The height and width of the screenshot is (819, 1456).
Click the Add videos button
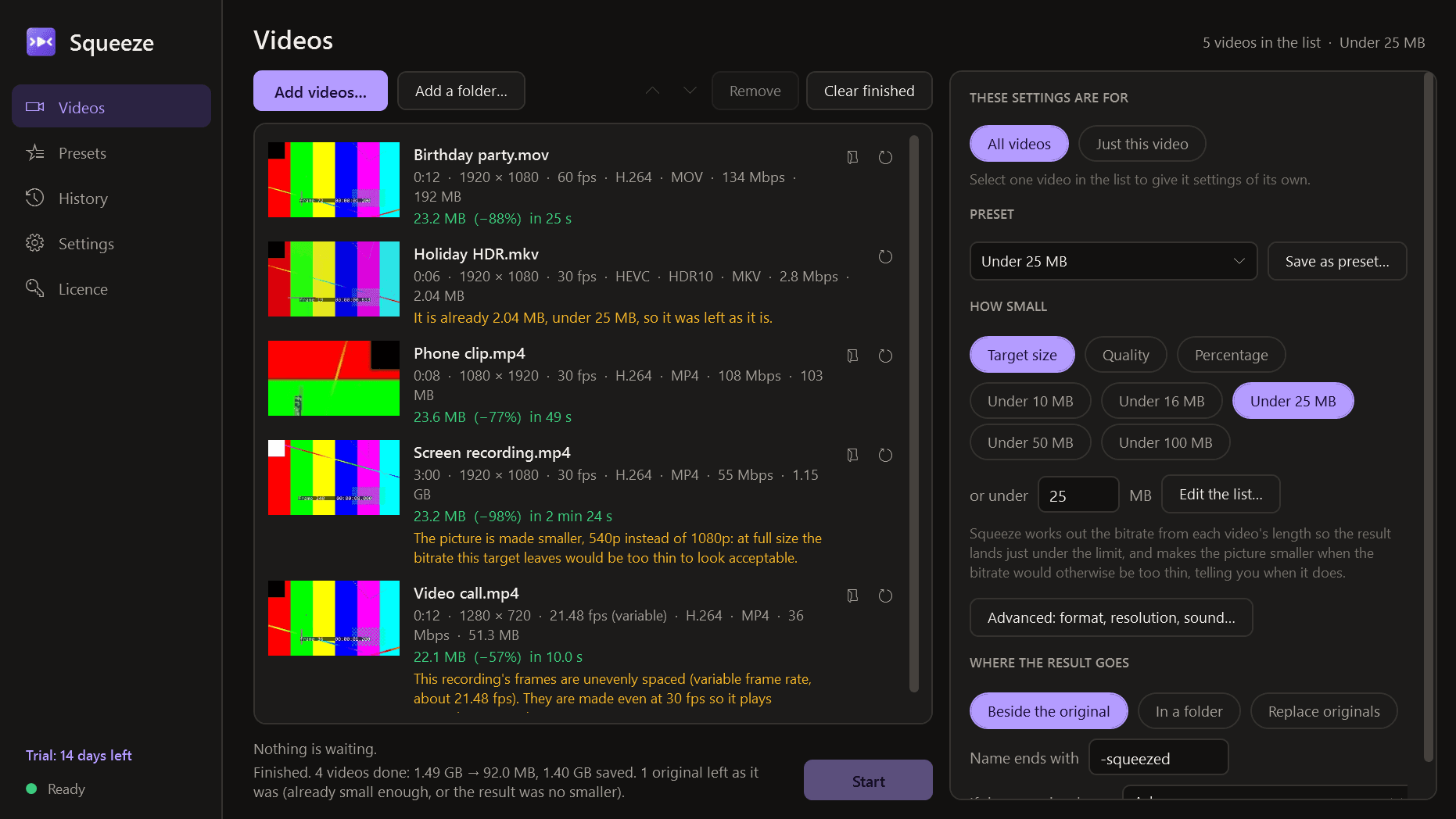coord(320,91)
